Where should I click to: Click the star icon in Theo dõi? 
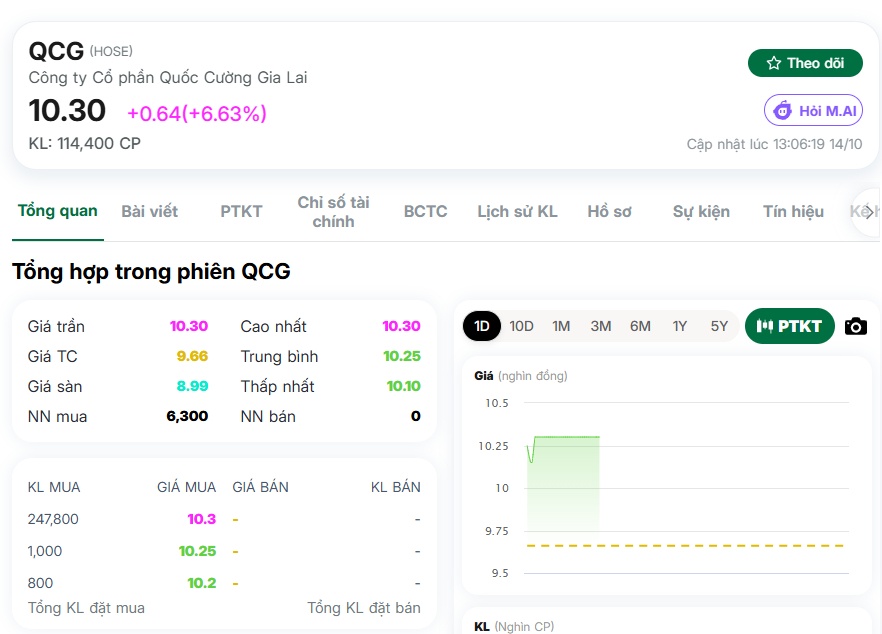click(773, 63)
